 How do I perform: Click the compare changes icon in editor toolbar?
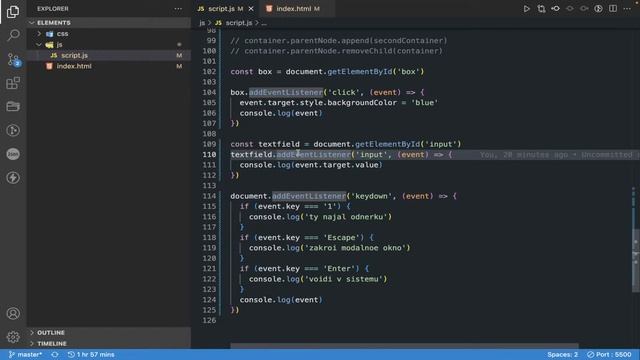[x=541, y=9]
